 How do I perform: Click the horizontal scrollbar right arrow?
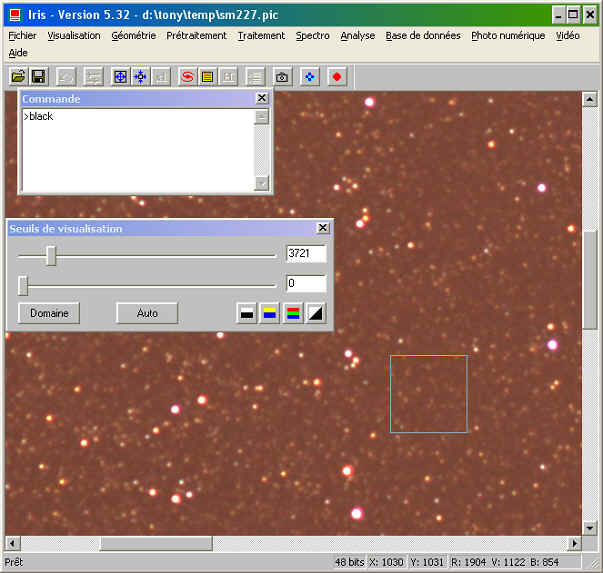574,544
